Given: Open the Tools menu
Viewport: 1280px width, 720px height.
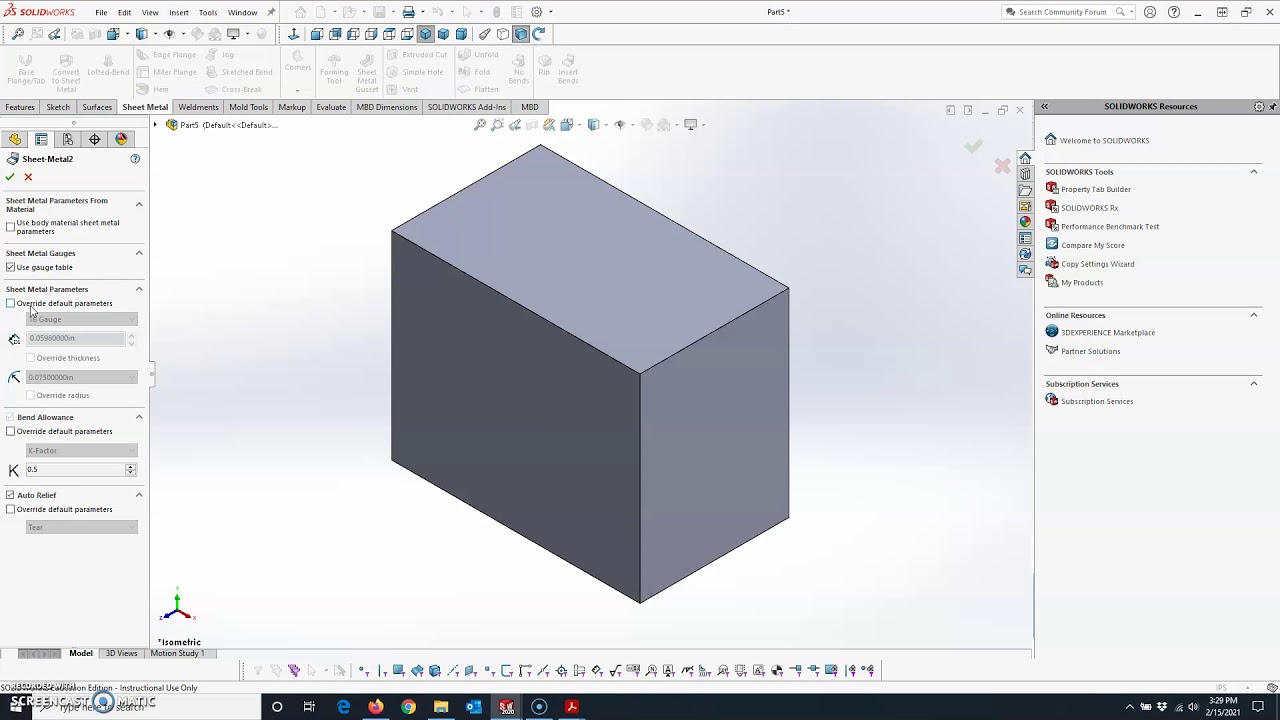Looking at the screenshot, I should point(208,12).
